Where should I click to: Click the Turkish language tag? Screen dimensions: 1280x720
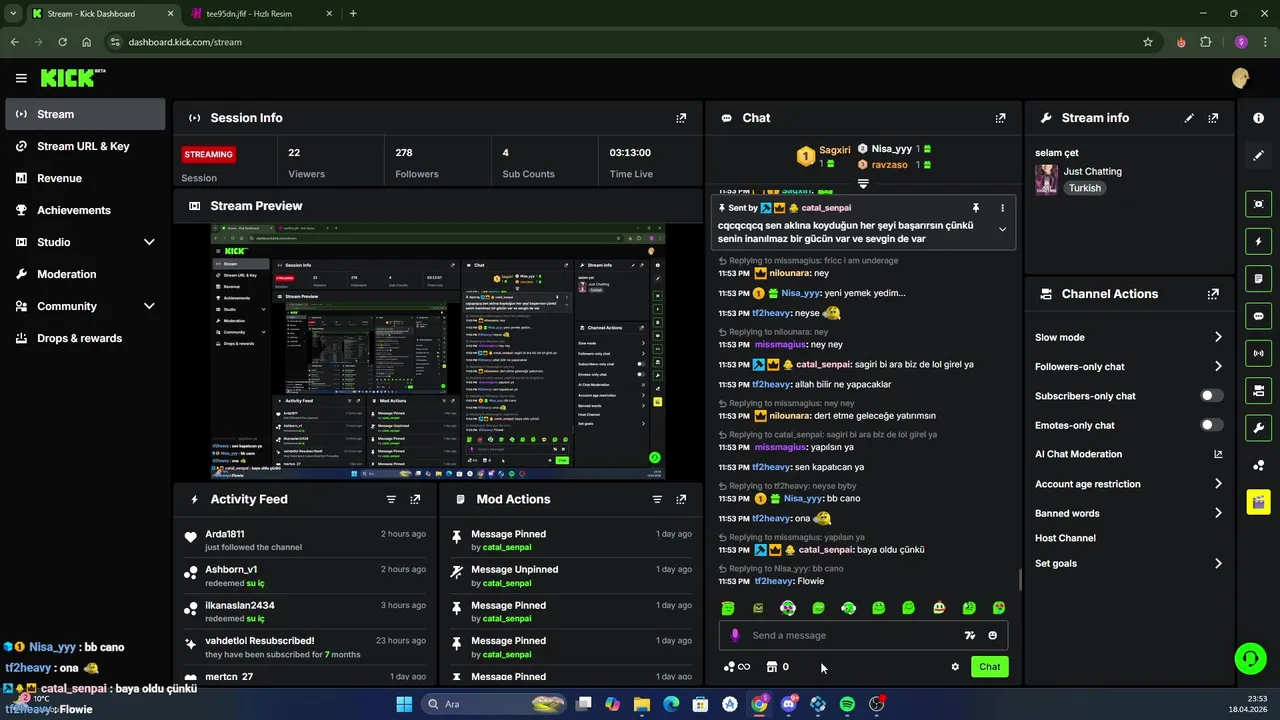[1084, 188]
